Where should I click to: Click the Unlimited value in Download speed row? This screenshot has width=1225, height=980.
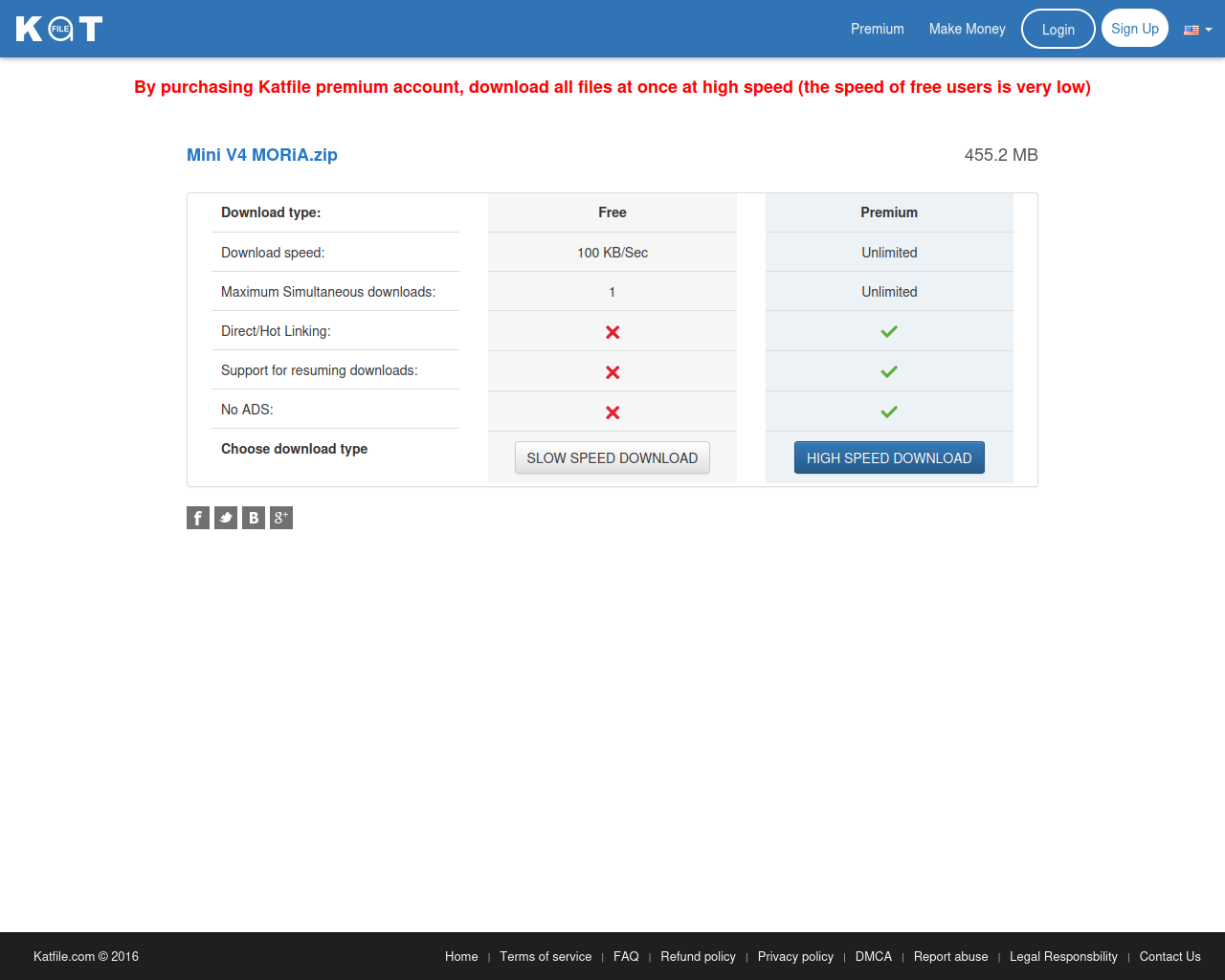point(889,253)
